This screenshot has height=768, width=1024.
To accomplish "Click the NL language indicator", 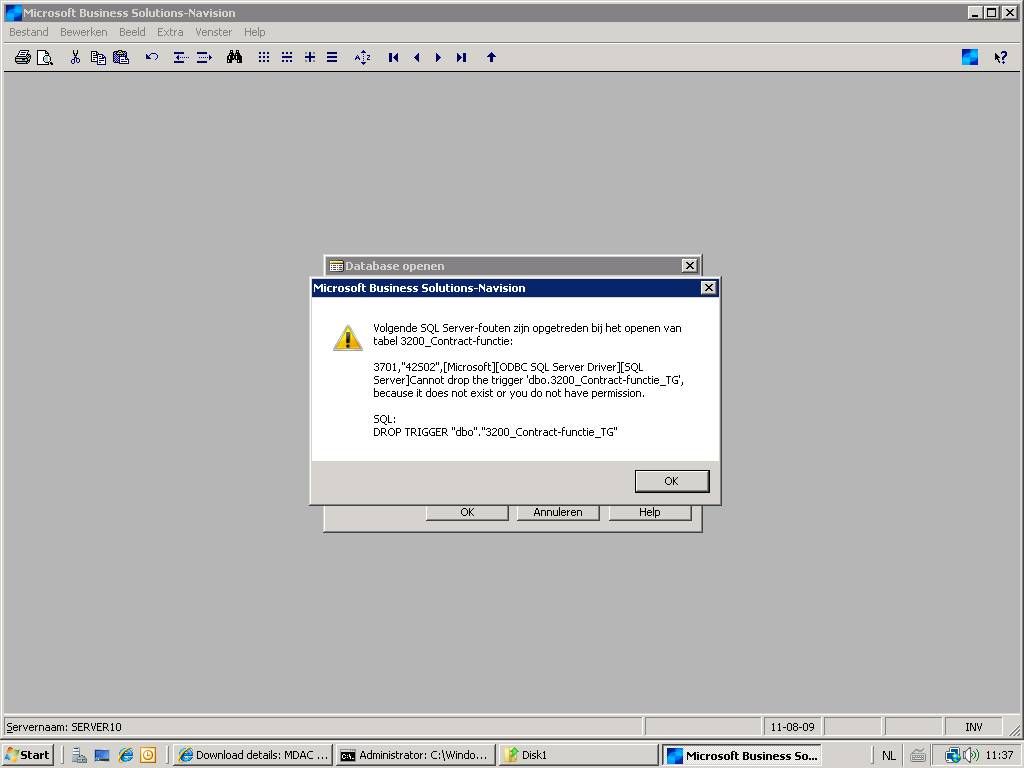I will tap(888, 756).
